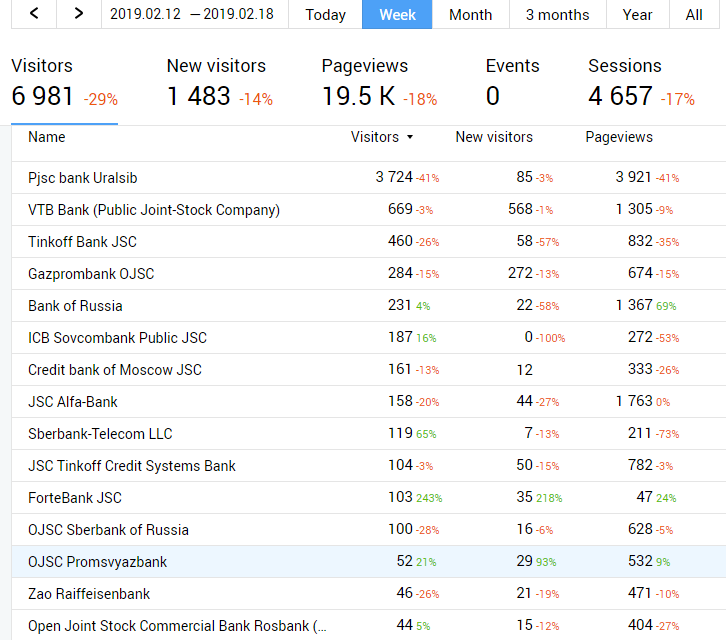
Task: Select the Visitors 6 981 summary metric
Action: tap(64, 83)
